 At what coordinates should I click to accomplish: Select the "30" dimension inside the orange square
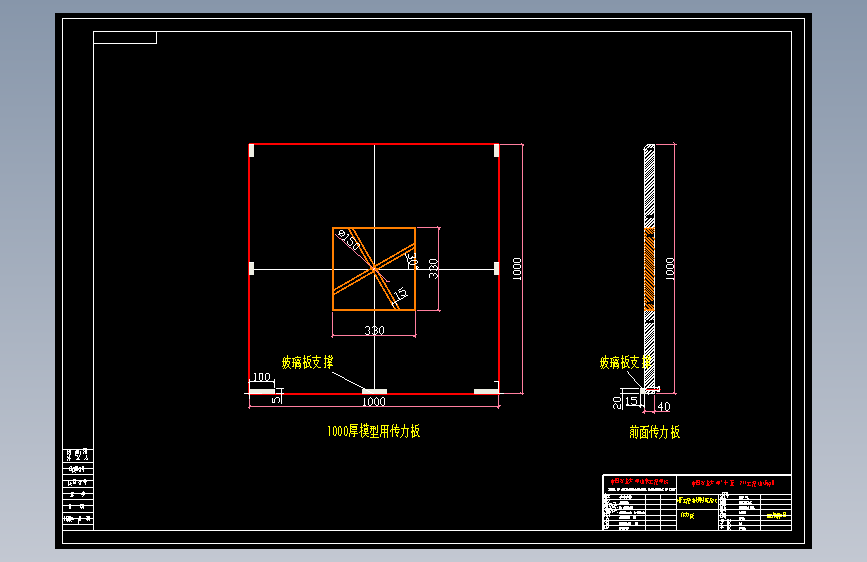(x=412, y=260)
